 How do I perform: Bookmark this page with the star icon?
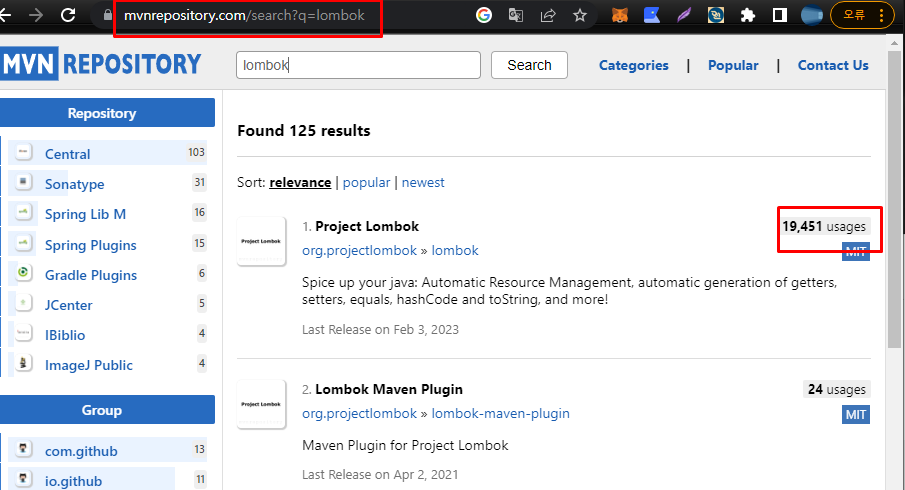[x=579, y=15]
